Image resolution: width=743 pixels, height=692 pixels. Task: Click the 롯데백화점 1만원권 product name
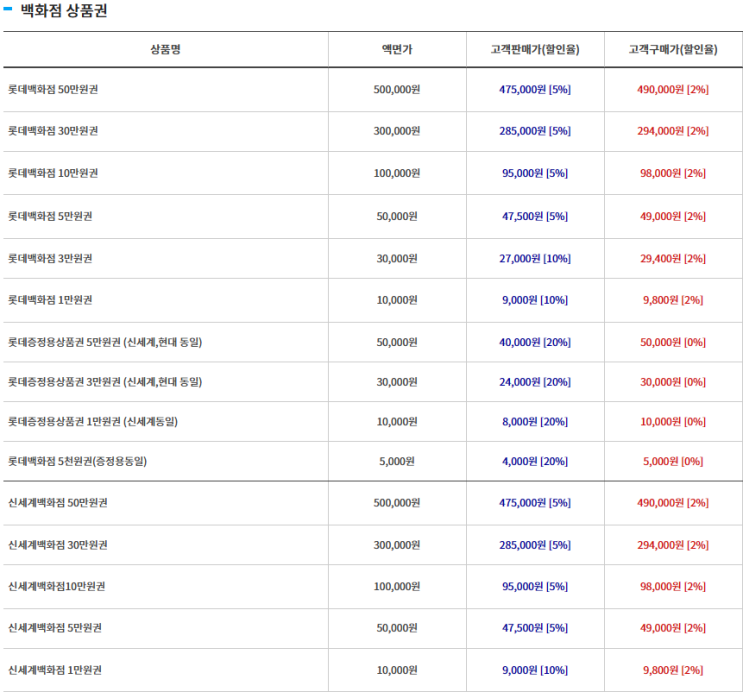(x=56, y=300)
